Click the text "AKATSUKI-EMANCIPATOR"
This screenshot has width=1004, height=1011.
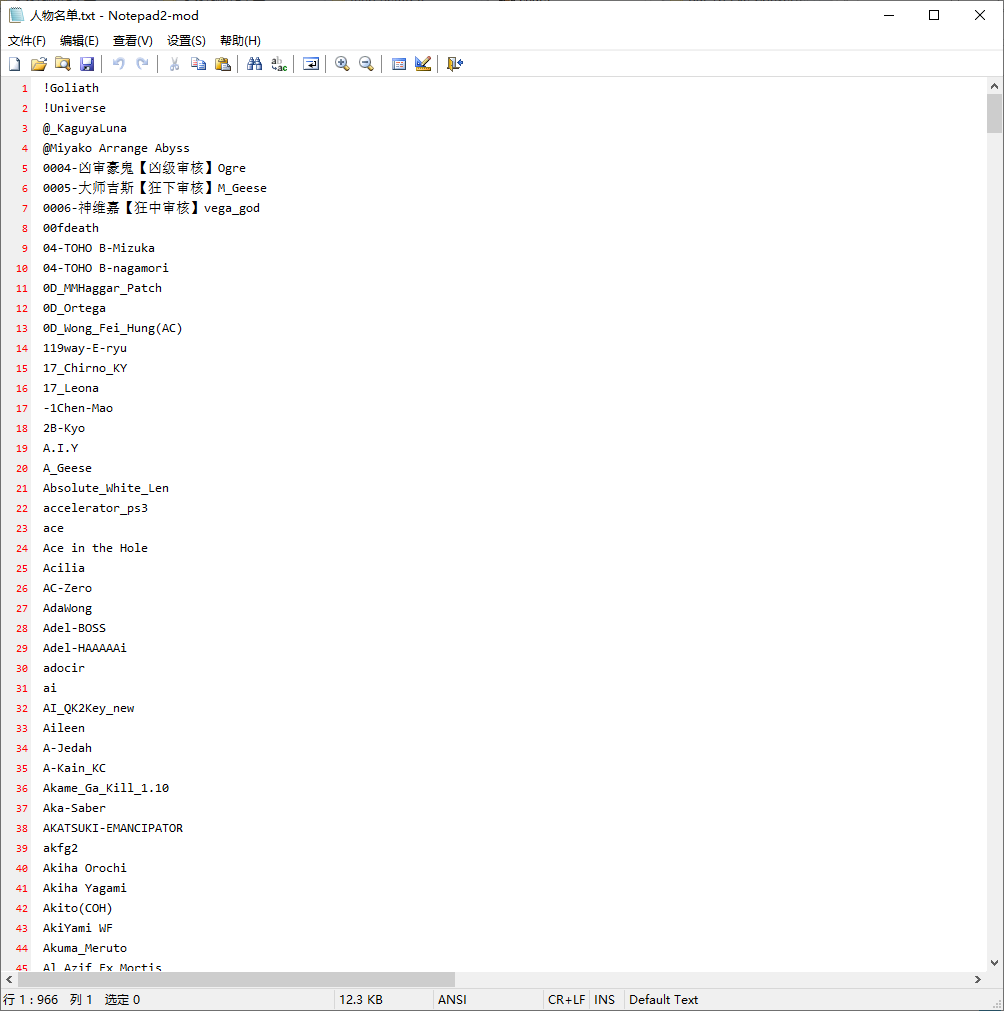[113, 828]
